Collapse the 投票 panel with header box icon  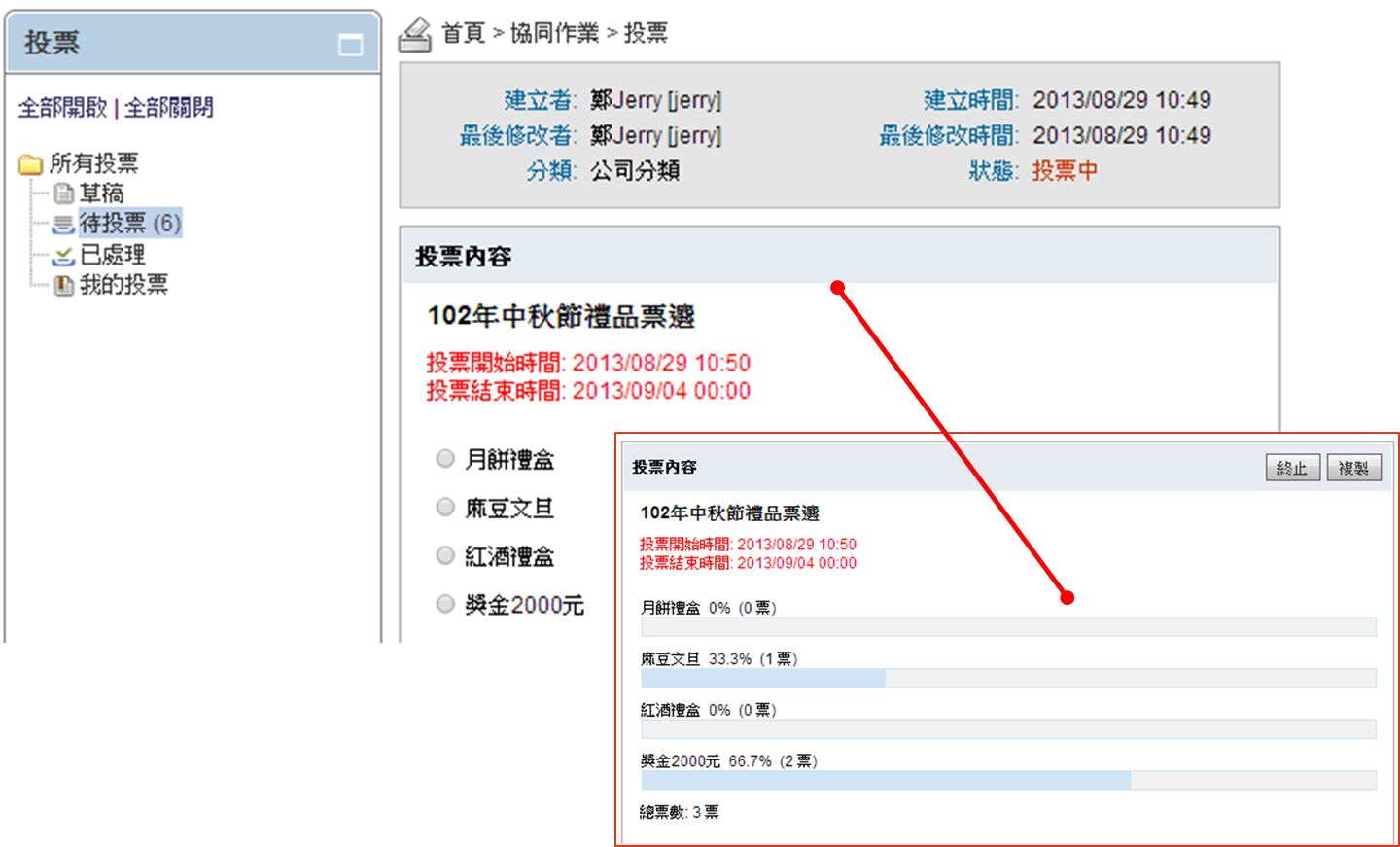click(350, 45)
